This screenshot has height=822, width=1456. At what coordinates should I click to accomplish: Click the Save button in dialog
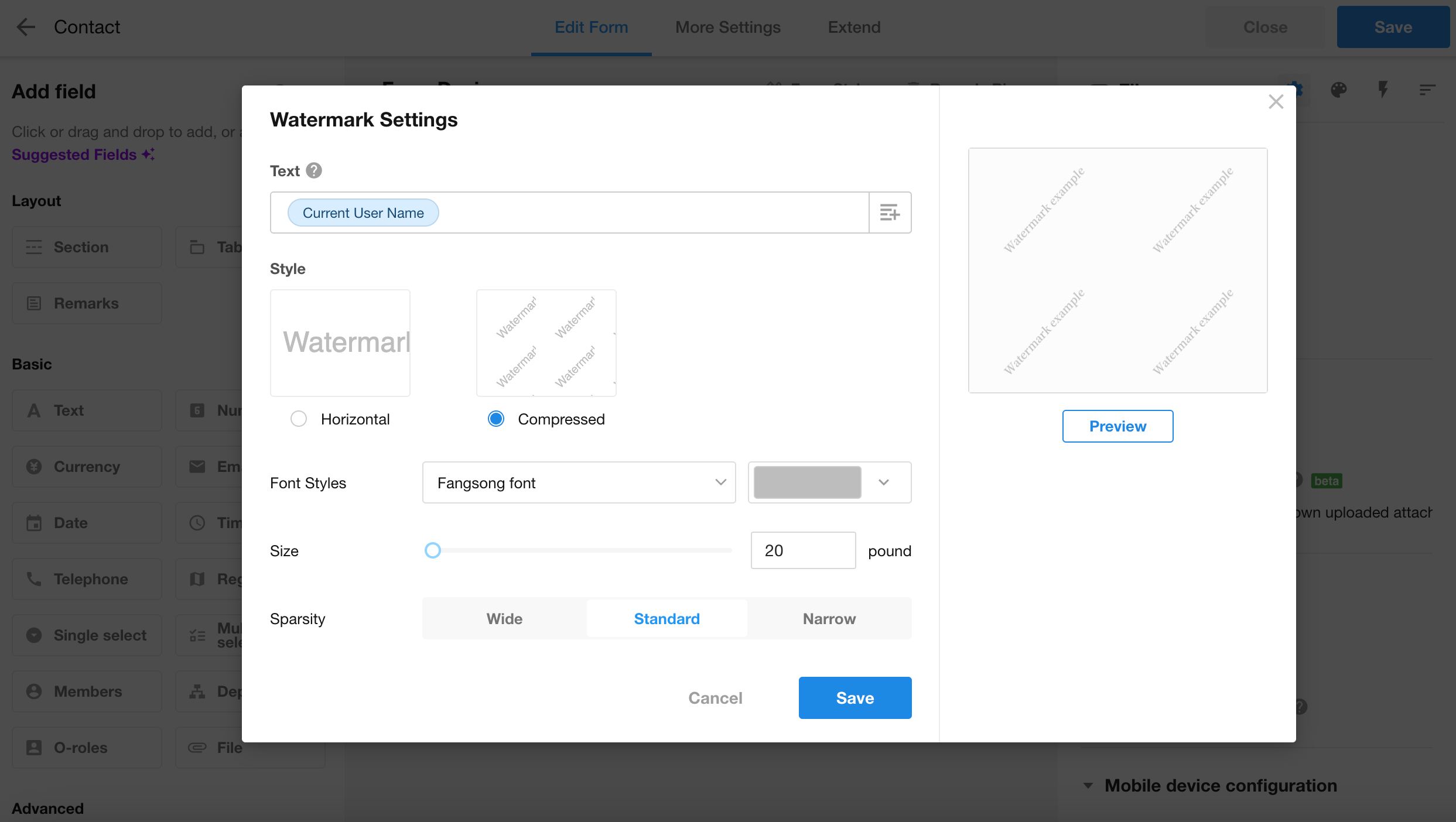point(854,698)
